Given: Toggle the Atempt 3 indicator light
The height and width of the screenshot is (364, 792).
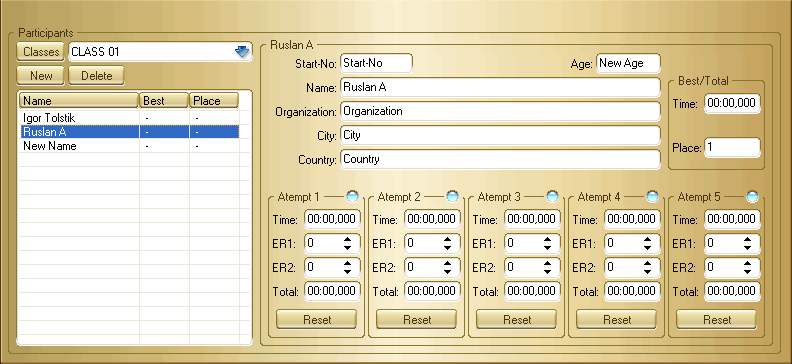Looking at the screenshot, I should (x=553, y=196).
